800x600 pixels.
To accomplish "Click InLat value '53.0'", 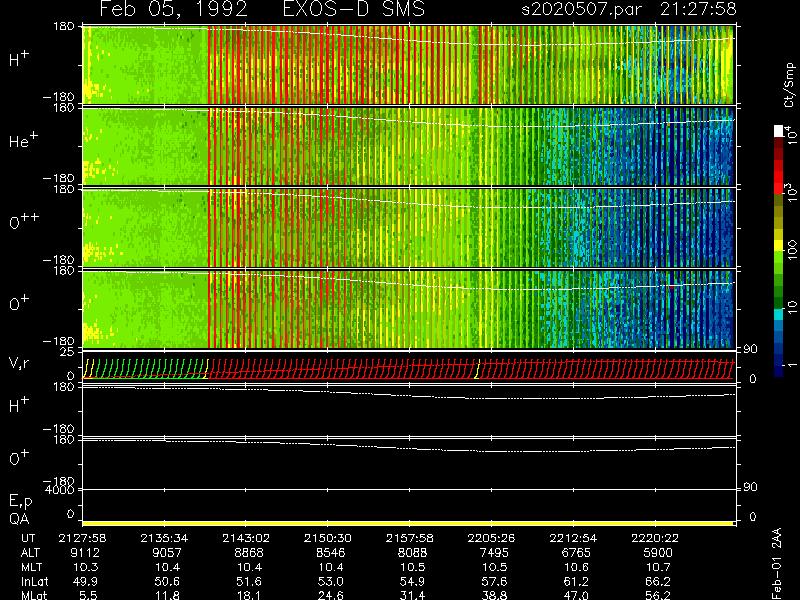I will 331,581.
